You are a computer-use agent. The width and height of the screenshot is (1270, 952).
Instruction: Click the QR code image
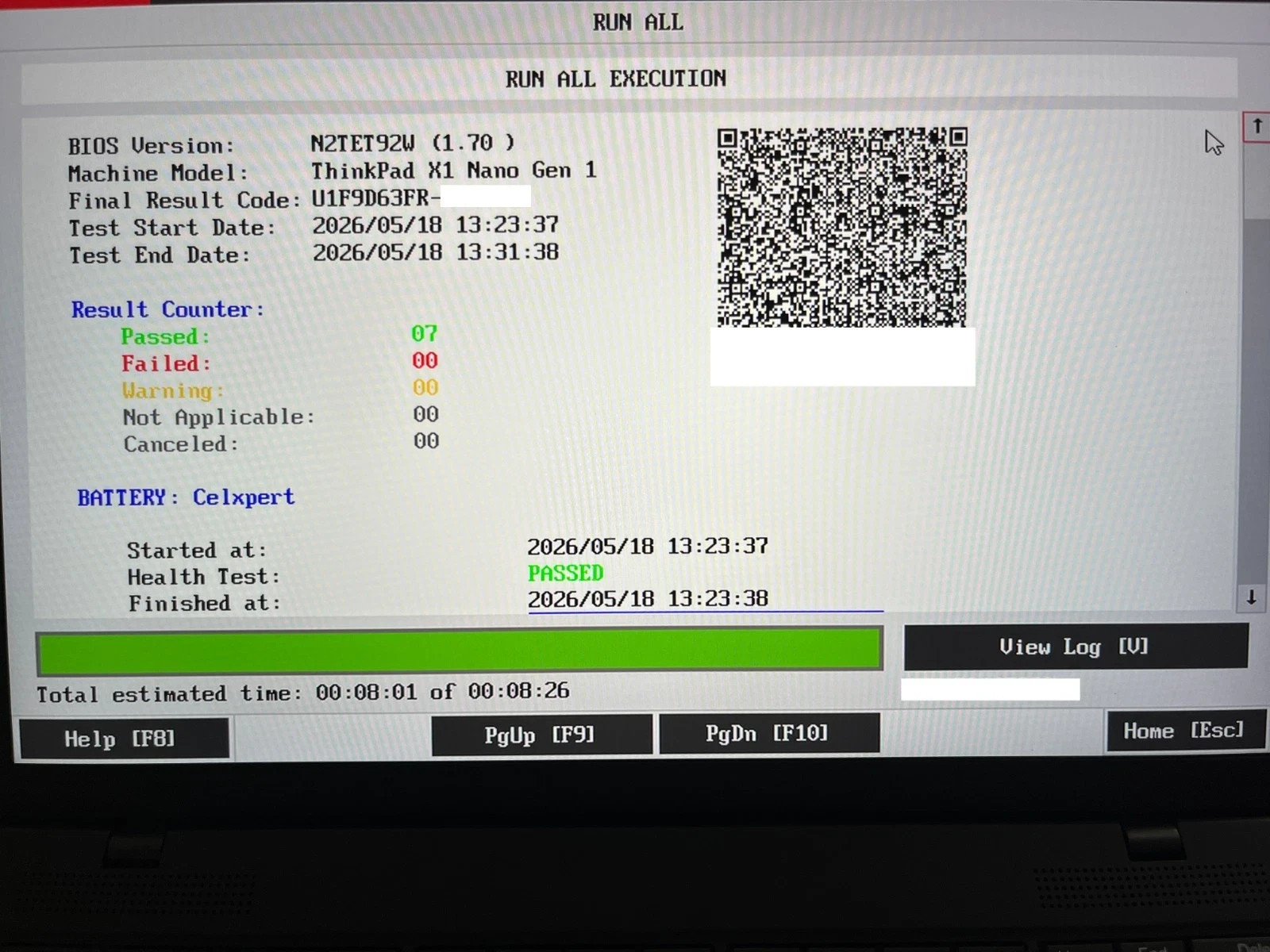tap(842, 228)
